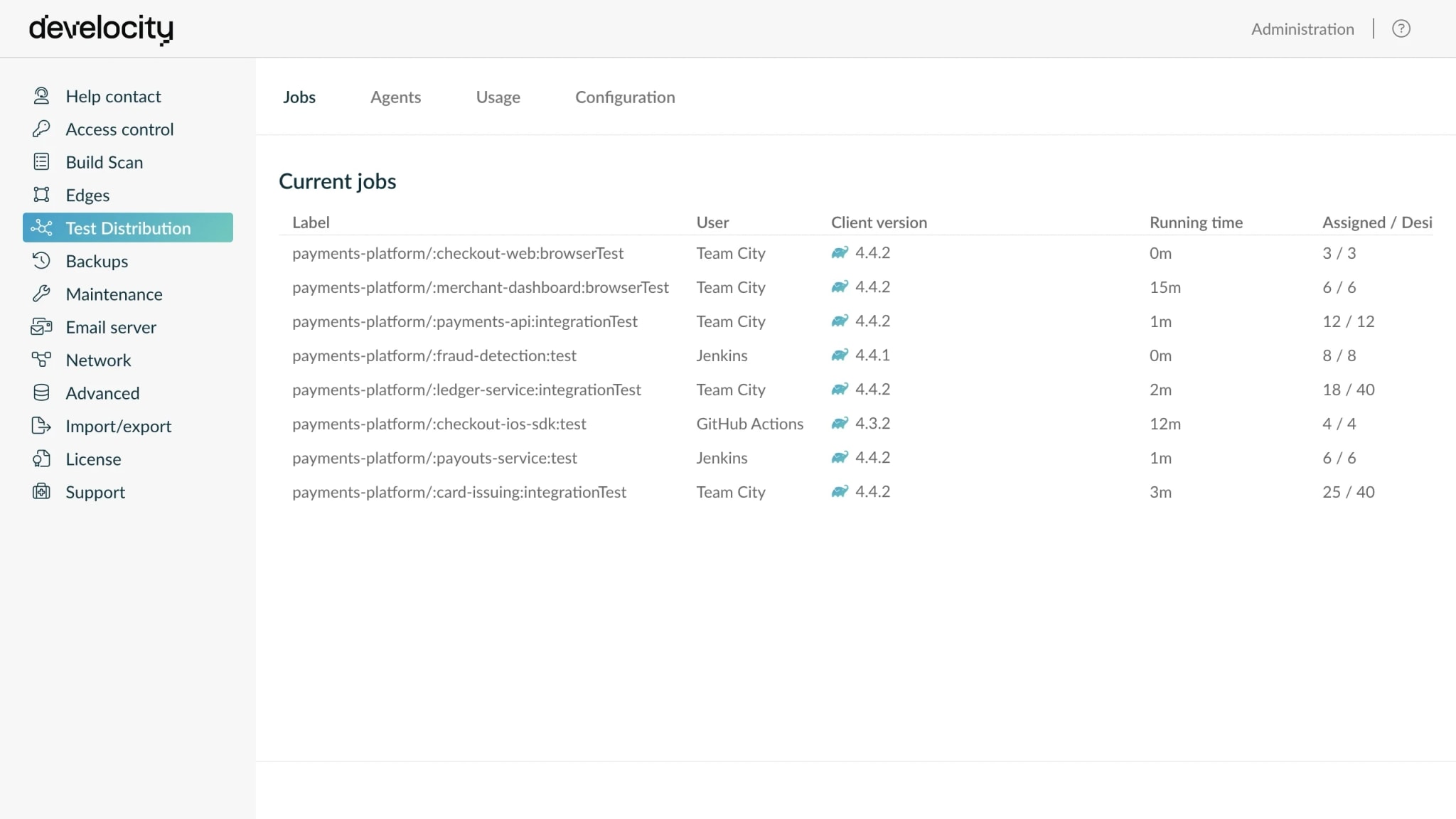
Task: Open the Configuration tab
Action: point(625,97)
